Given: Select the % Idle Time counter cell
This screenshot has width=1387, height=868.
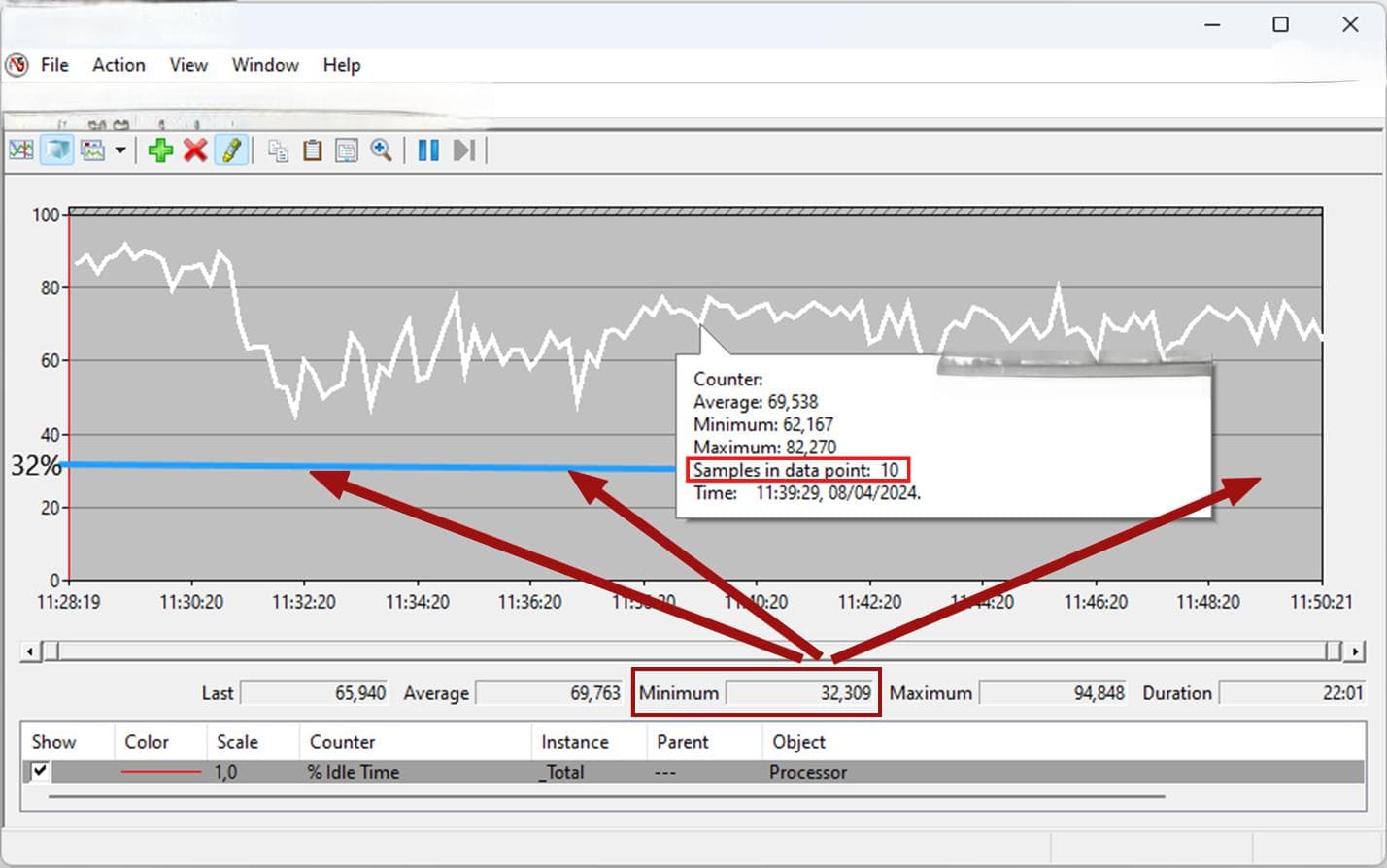Looking at the screenshot, I should pos(354,772).
